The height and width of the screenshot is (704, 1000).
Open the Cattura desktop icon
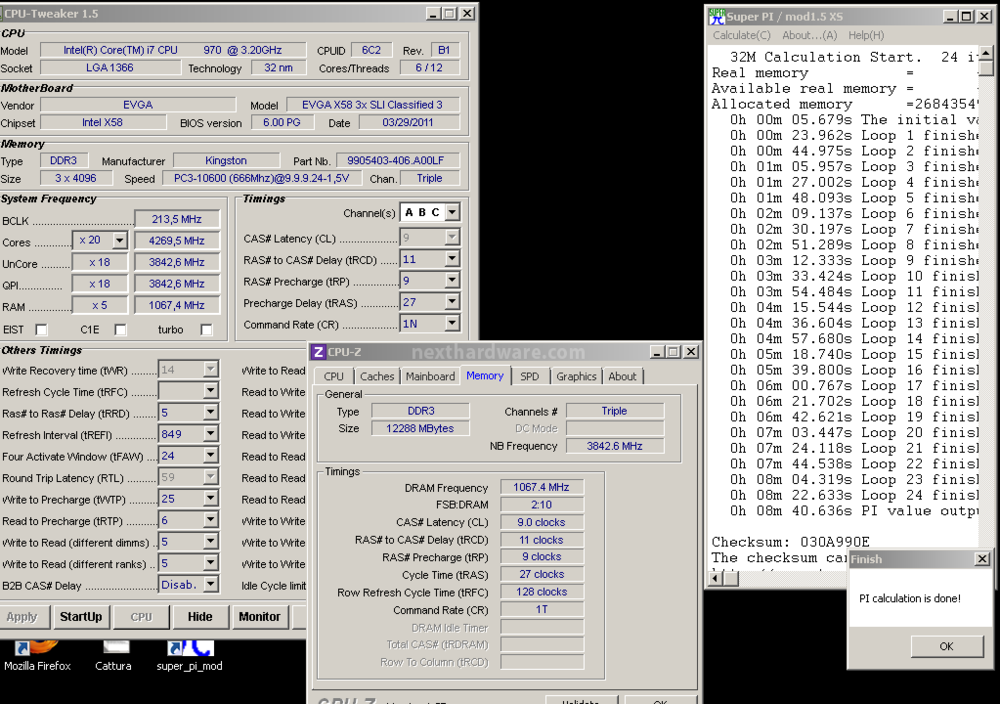pyautogui.click(x=113, y=656)
